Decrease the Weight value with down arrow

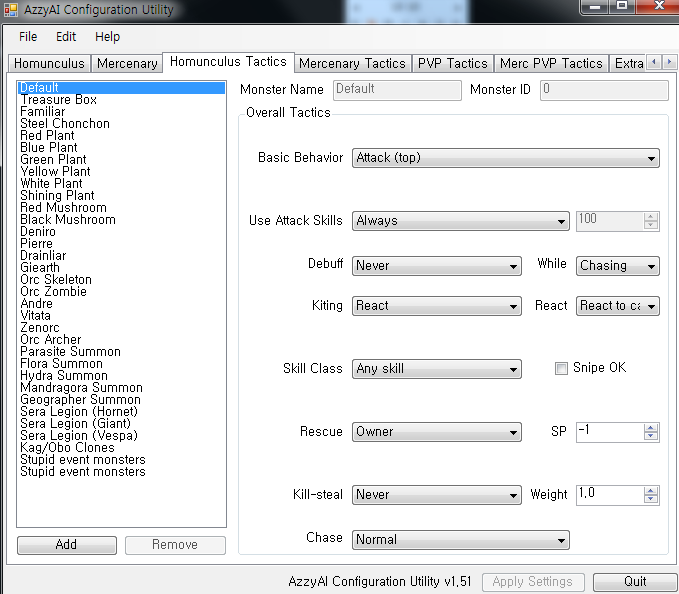pos(651,499)
